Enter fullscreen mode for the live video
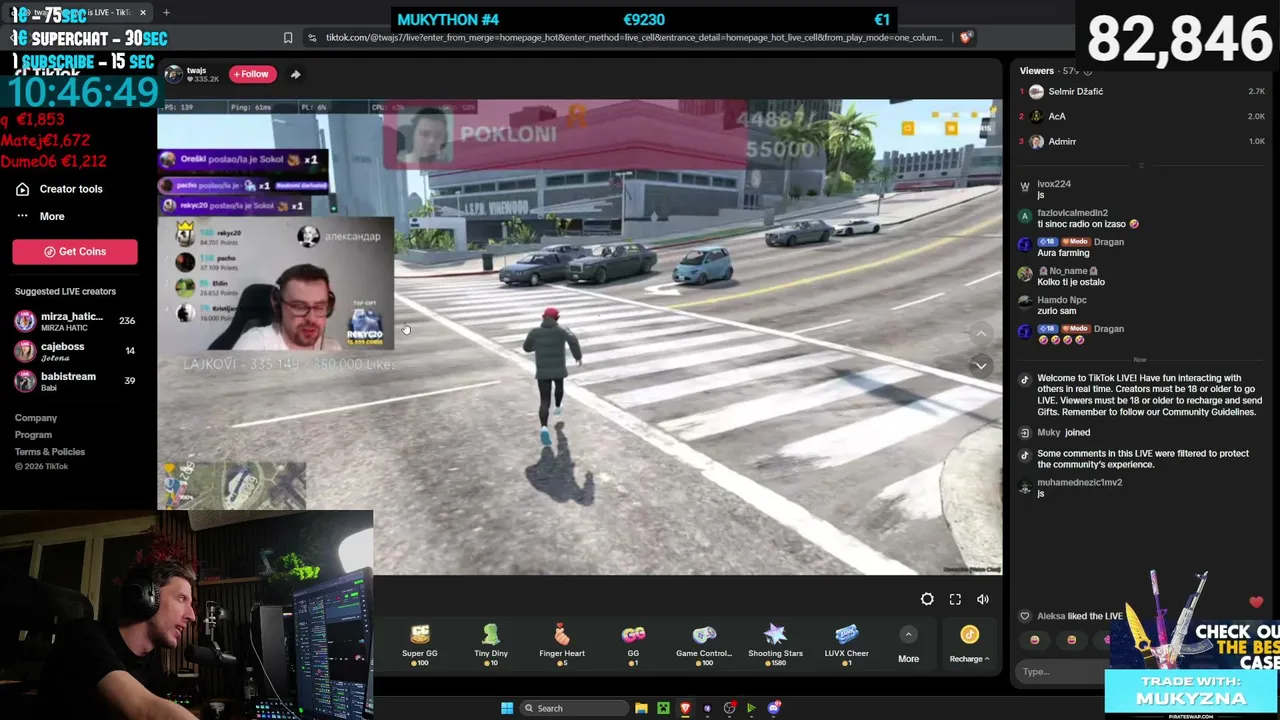Image resolution: width=1280 pixels, height=720 pixels. tap(955, 599)
